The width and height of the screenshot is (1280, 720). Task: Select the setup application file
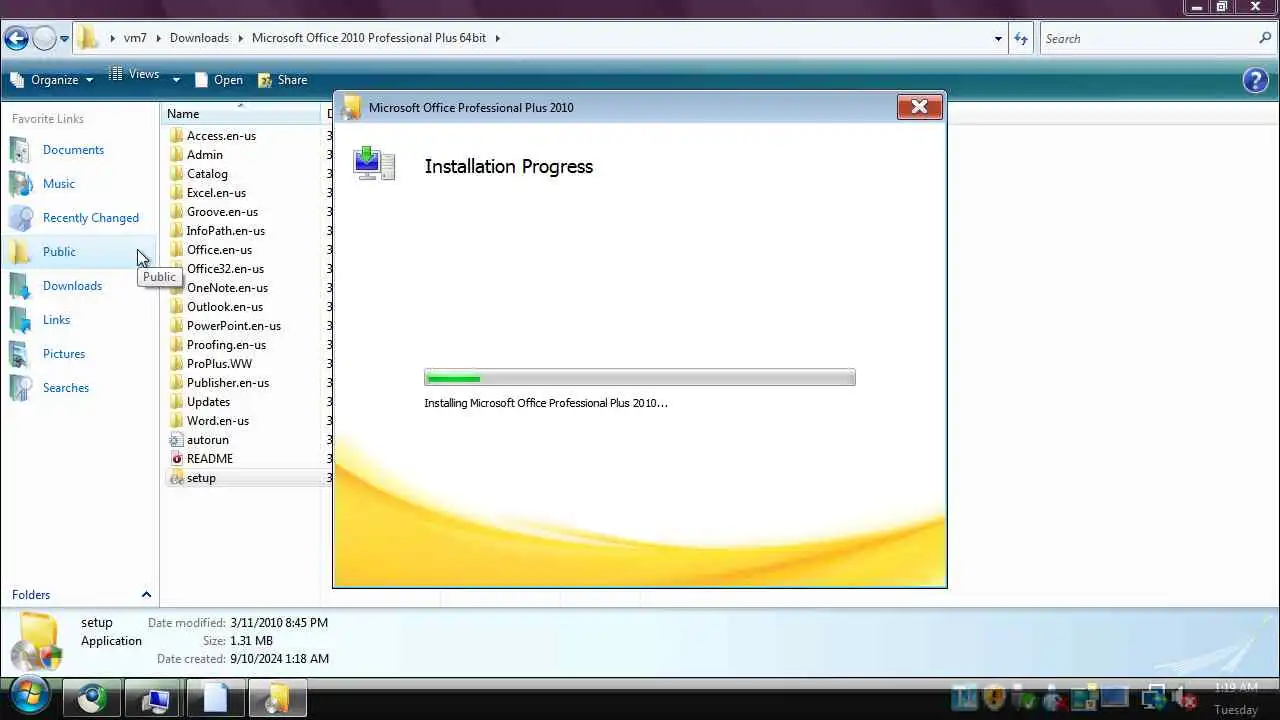tap(201, 478)
